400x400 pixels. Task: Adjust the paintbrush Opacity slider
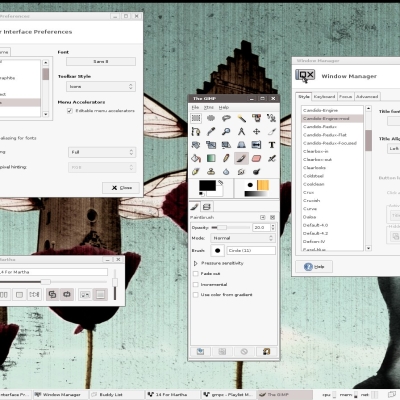[x=230, y=228]
